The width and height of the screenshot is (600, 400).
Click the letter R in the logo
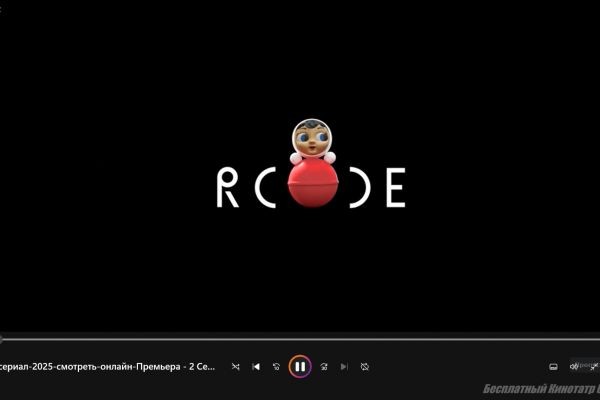(228, 188)
